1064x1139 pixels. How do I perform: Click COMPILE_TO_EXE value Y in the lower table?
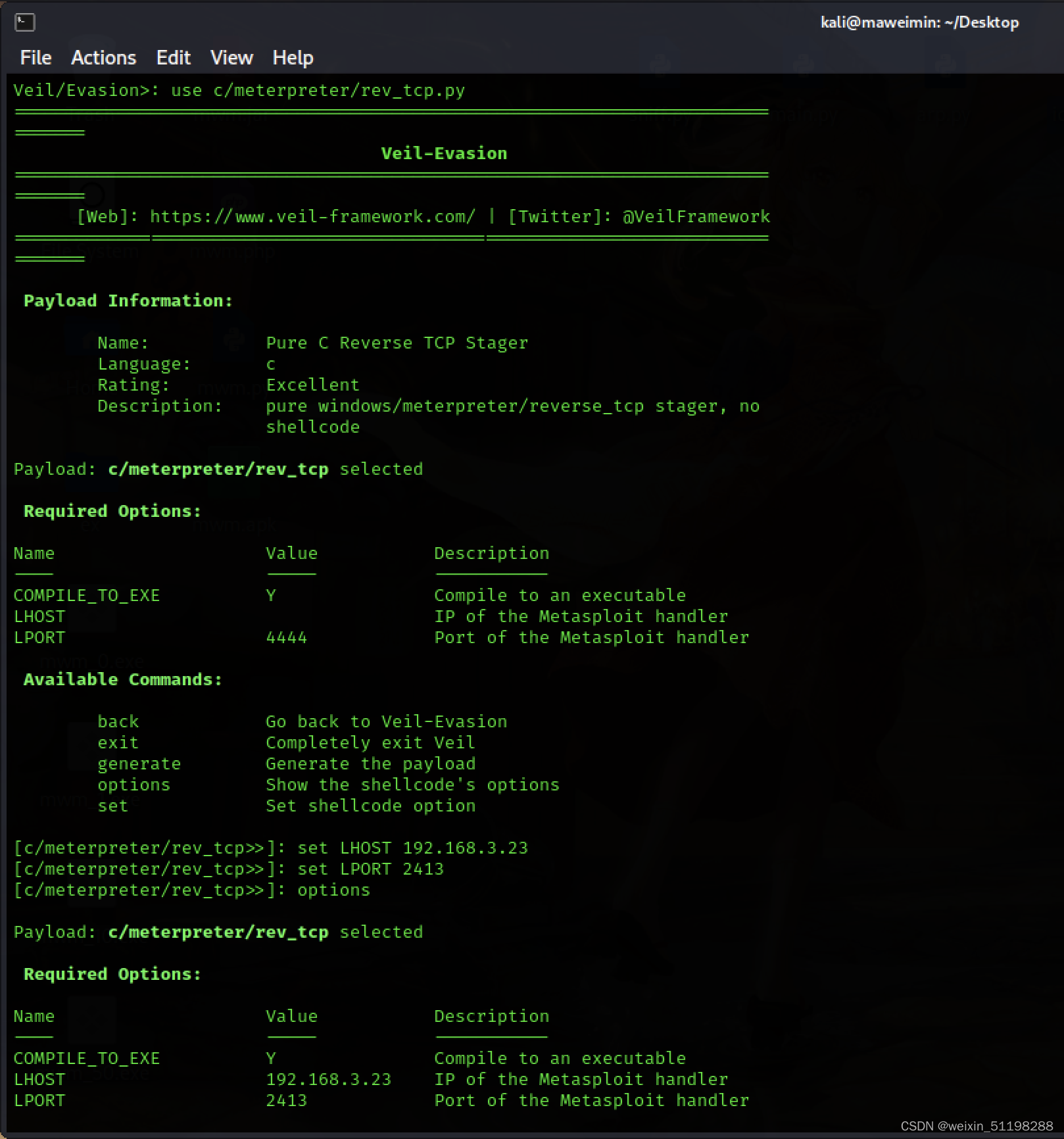coord(271,1058)
